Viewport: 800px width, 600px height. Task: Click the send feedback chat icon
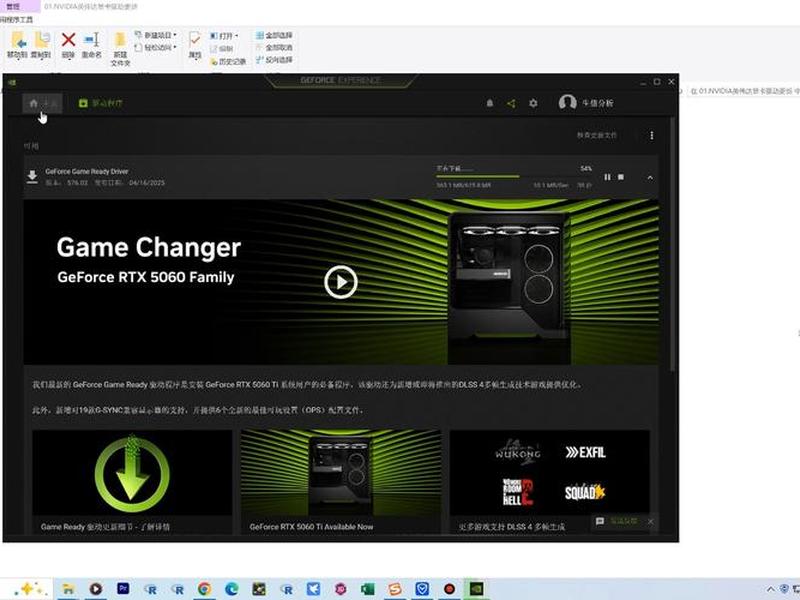[600, 521]
